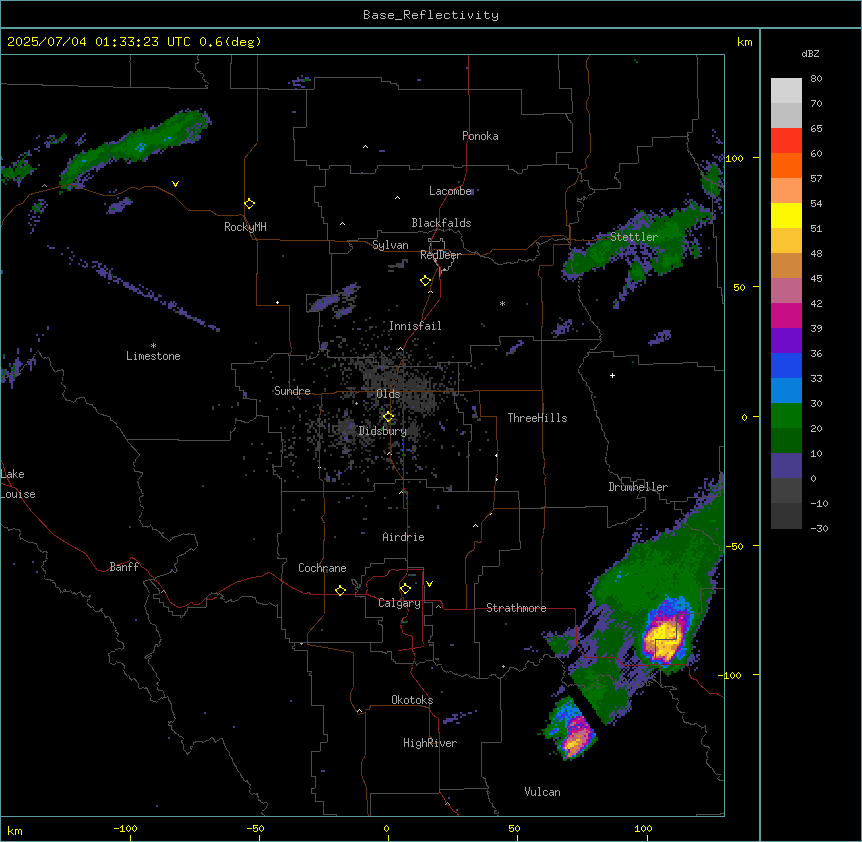Click the Banff label
The height and width of the screenshot is (842, 862).
[x=124, y=567]
